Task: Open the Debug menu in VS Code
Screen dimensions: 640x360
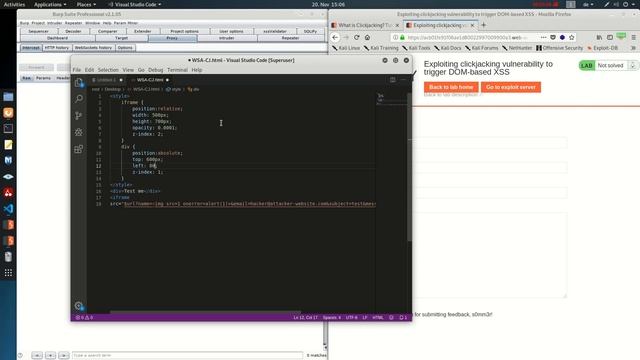Action: tap(156, 70)
